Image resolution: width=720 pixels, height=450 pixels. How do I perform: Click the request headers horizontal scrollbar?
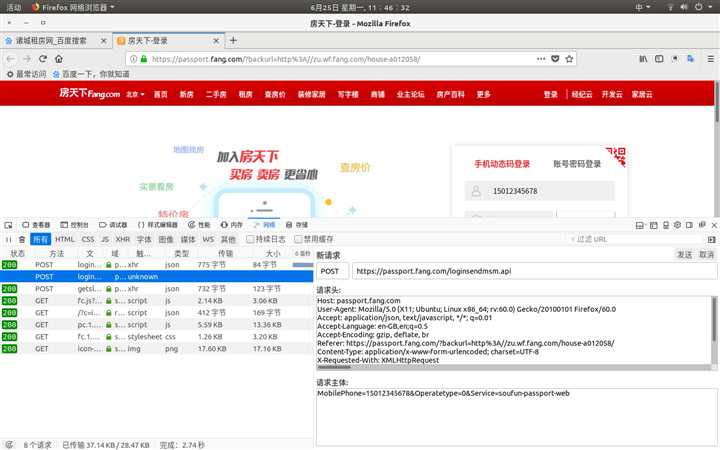point(334,368)
